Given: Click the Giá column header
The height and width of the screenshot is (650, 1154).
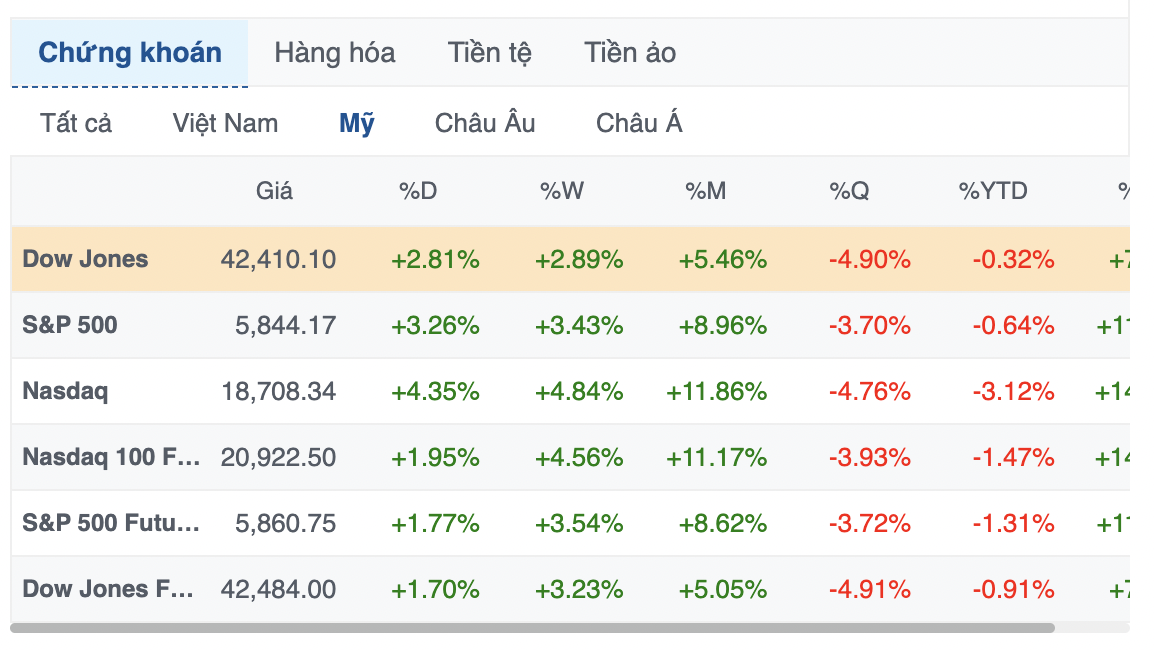Looking at the screenshot, I should click(274, 191).
